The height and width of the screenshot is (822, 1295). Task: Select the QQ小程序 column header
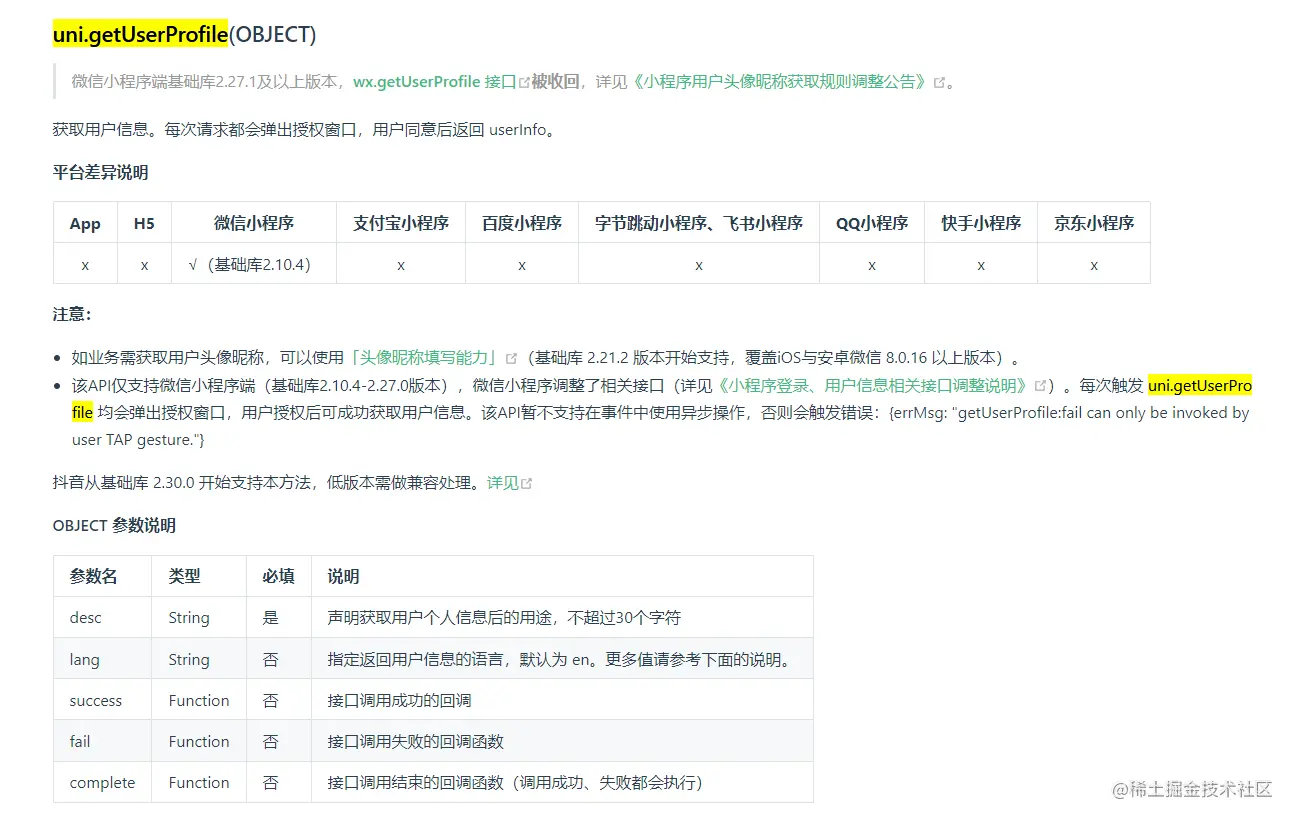872,223
